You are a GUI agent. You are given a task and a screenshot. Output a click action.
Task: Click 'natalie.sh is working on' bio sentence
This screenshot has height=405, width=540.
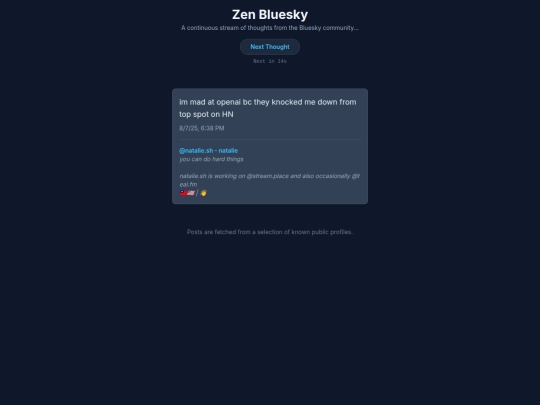212,176
